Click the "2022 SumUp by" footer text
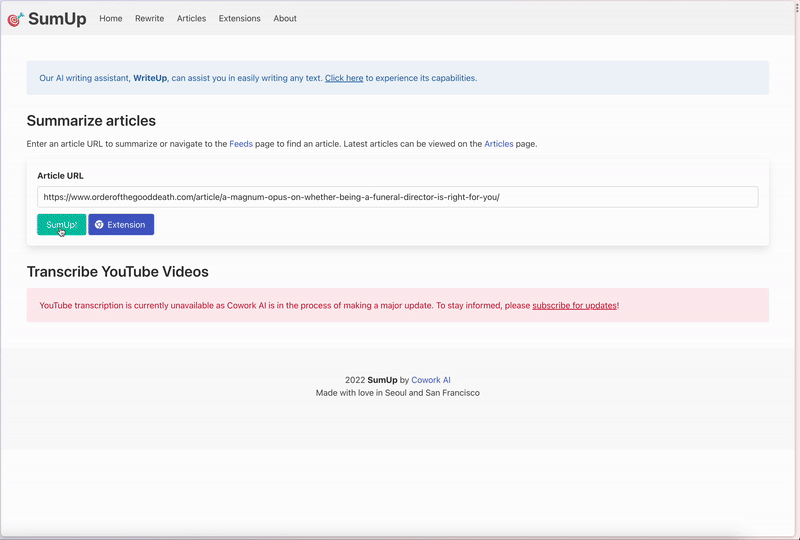Screen dimensions: 800x540 point(377,380)
